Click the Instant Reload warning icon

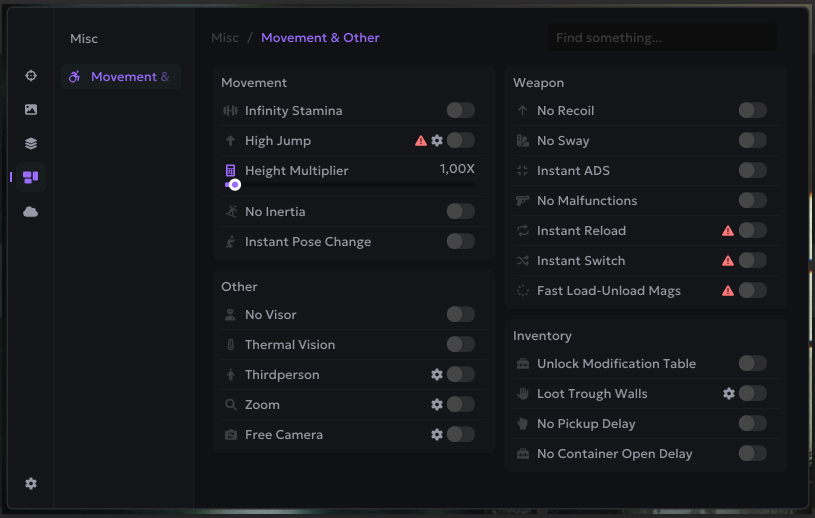click(x=728, y=231)
